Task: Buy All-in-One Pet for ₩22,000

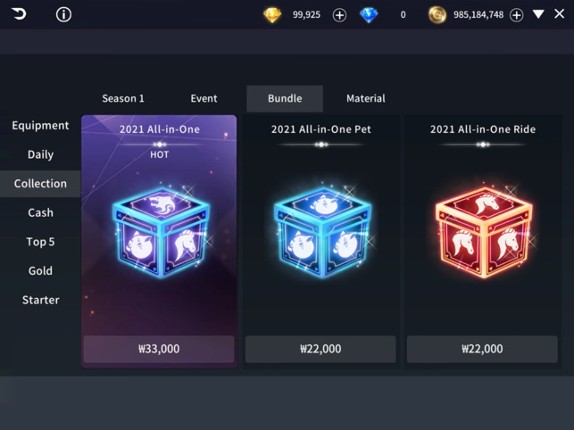Action: 320,349
